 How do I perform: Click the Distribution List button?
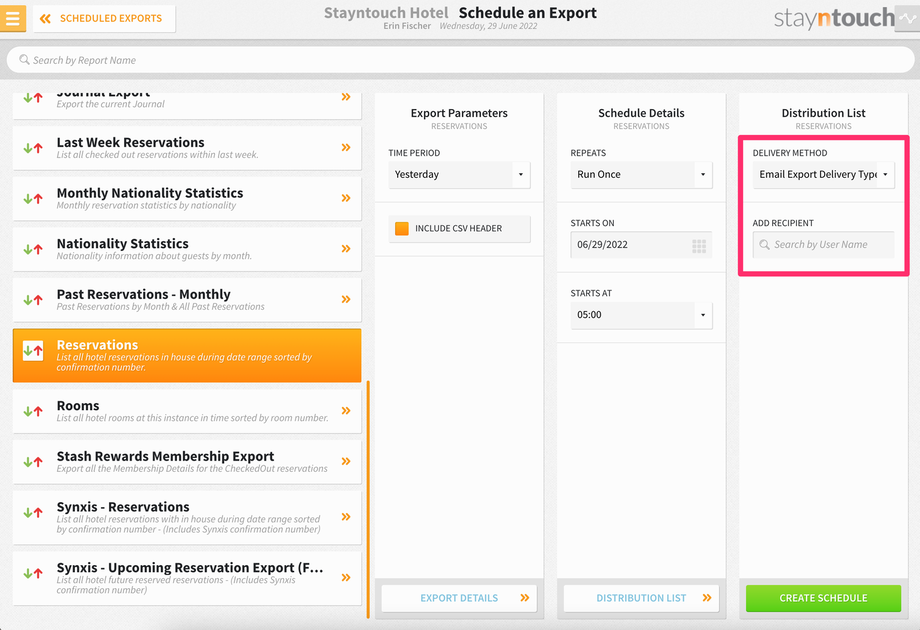[x=641, y=598]
